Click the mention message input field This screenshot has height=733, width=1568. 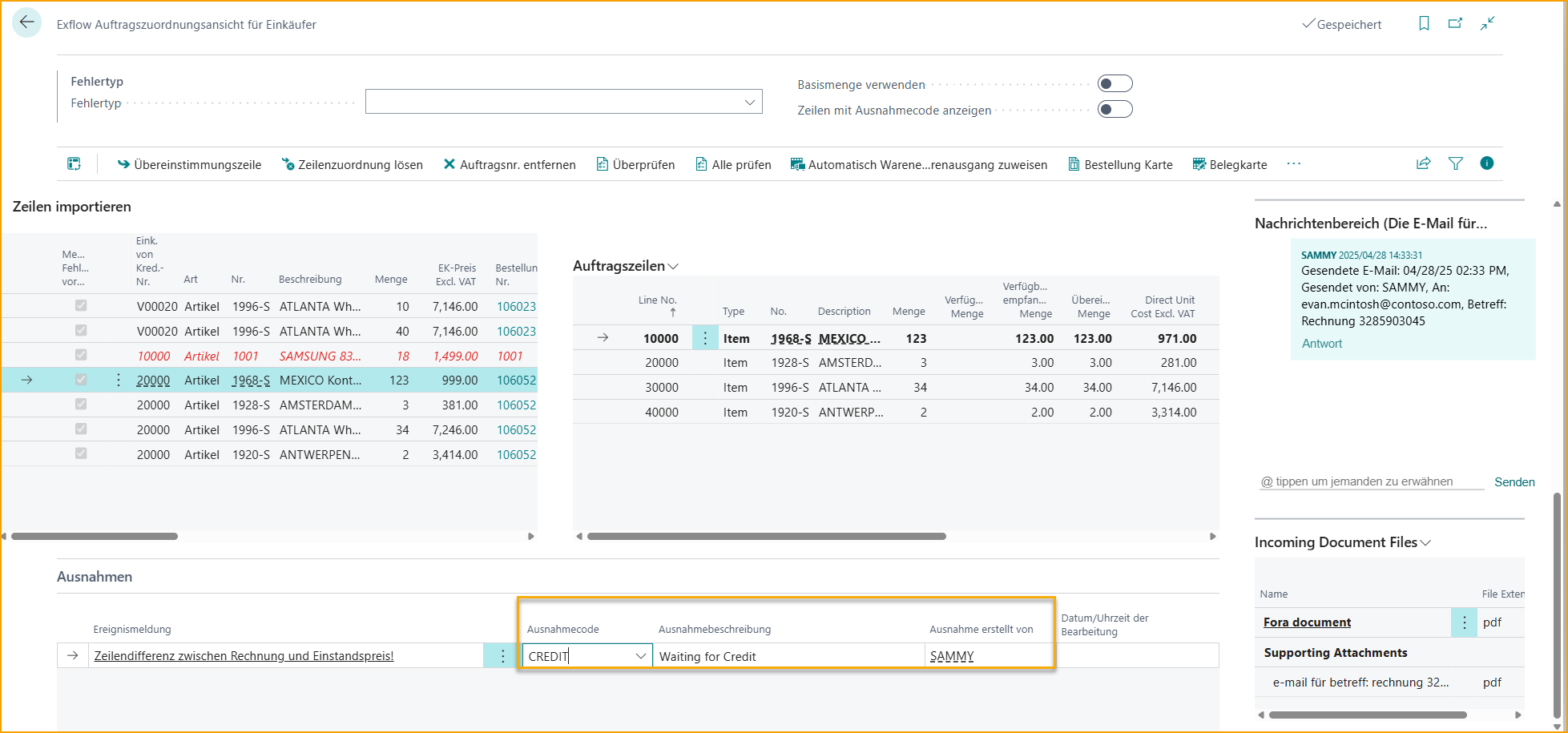pyautogui.click(x=1370, y=481)
